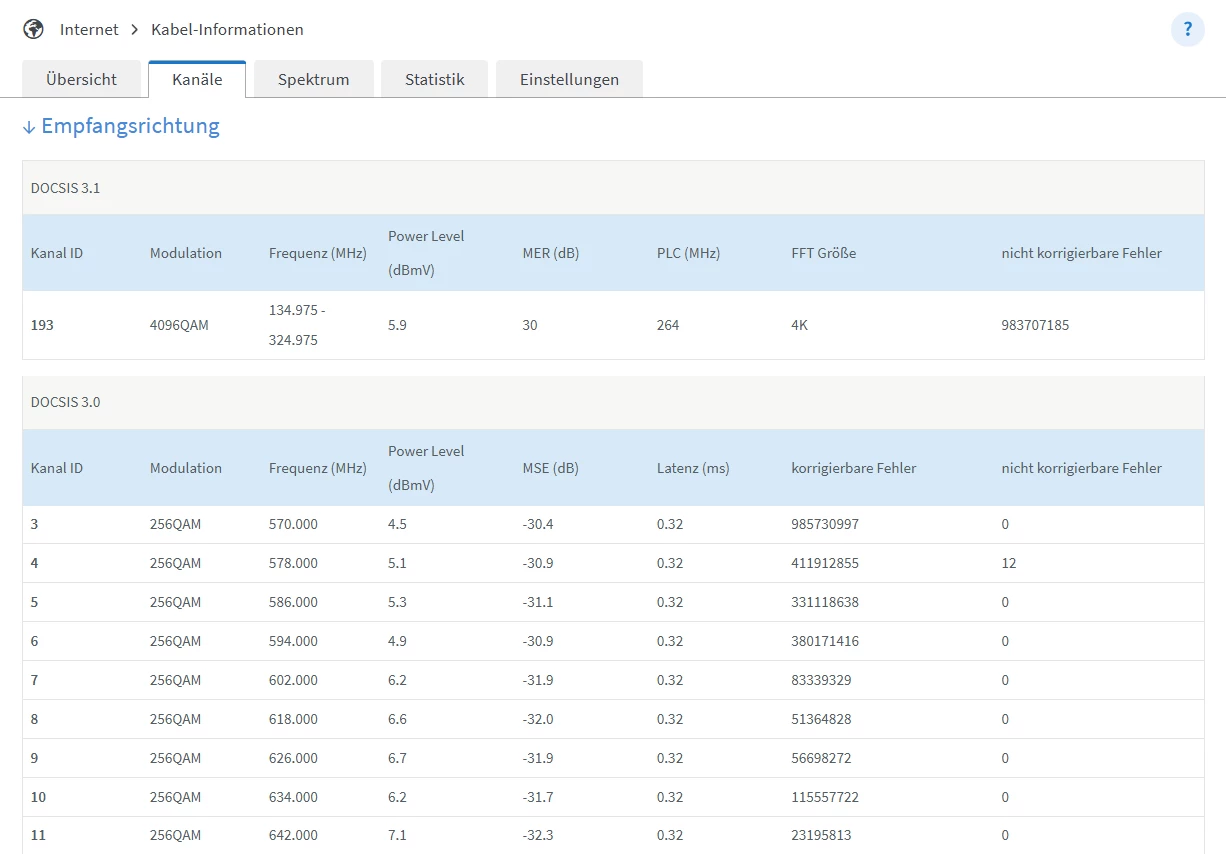The height and width of the screenshot is (854, 1226).
Task: Select the channel 193 row ID
Action: [x=42, y=325]
